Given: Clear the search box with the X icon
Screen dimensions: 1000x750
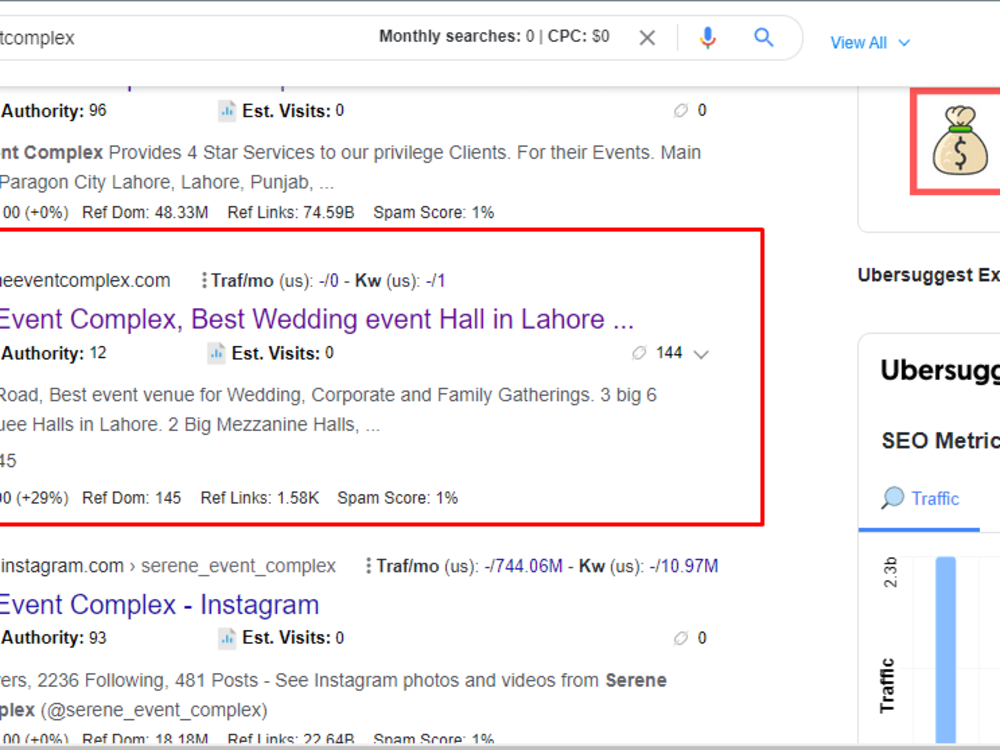Looking at the screenshot, I should coord(647,38).
